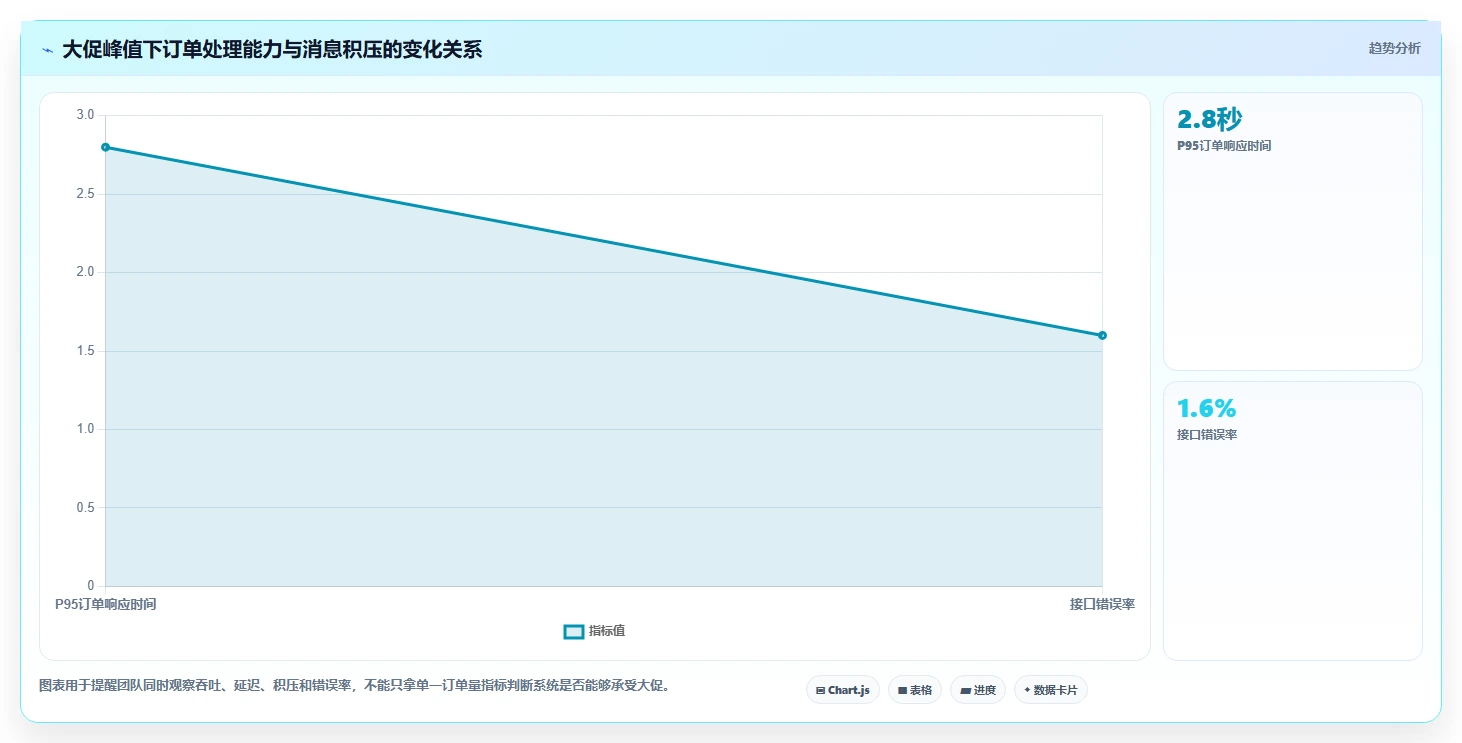This screenshot has height=743, width=1462.
Task: Click the 2.8秒 value card
Action: pyautogui.click(x=1292, y=231)
